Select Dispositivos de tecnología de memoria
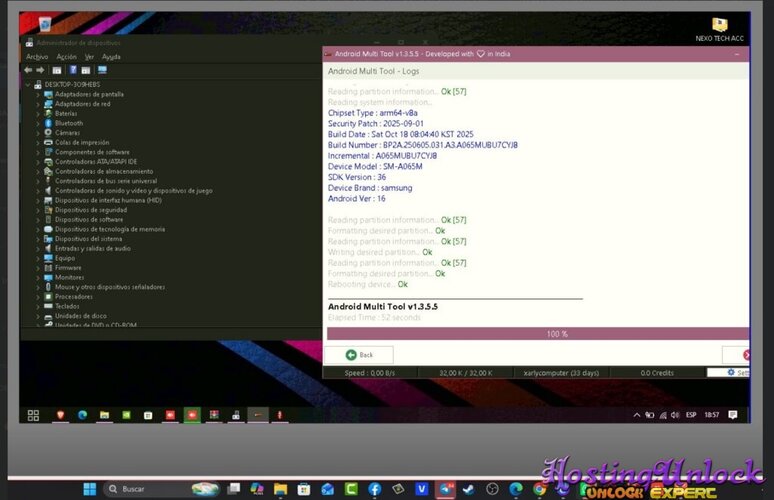The height and width of the screenshot is (500, 774). click(x=110, y=229)
